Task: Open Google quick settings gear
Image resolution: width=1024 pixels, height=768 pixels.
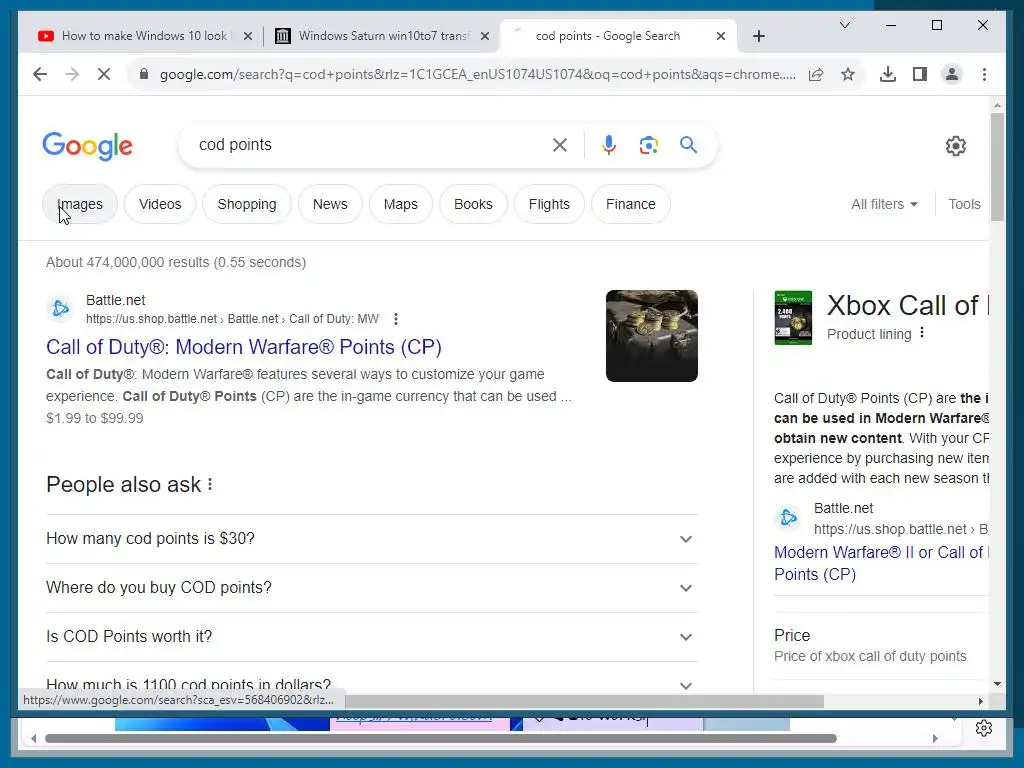Action: click(955, 146)
